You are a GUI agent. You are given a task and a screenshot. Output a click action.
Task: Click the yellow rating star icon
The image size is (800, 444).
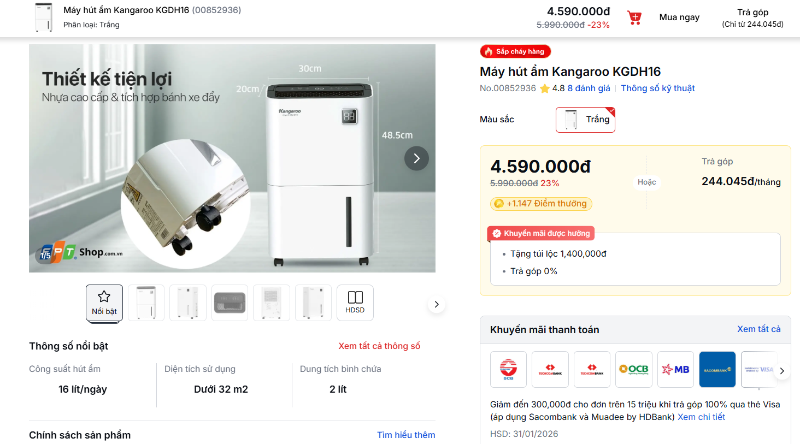pyautogui.click(x=545, y=88)
